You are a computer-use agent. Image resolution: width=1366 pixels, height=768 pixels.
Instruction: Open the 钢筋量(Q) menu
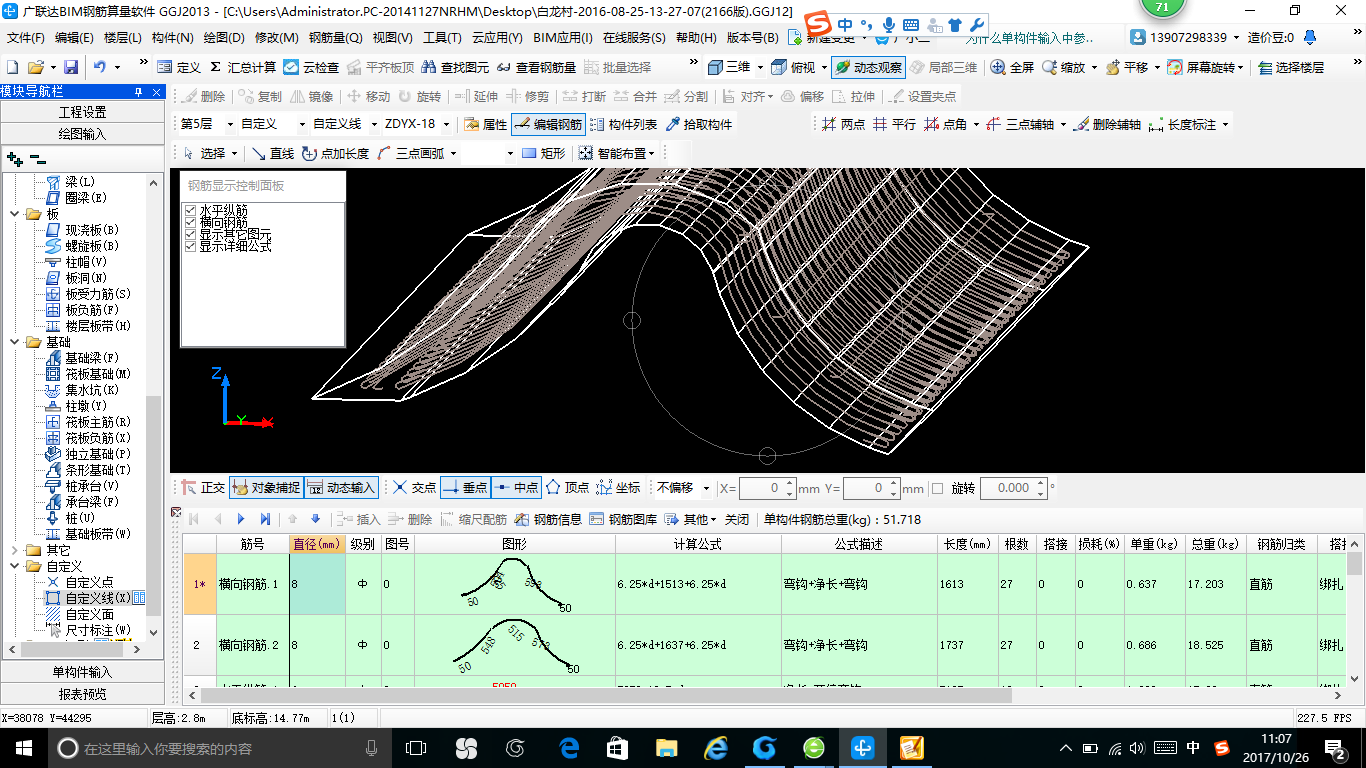pyautogui.click(x=335, y=38)
